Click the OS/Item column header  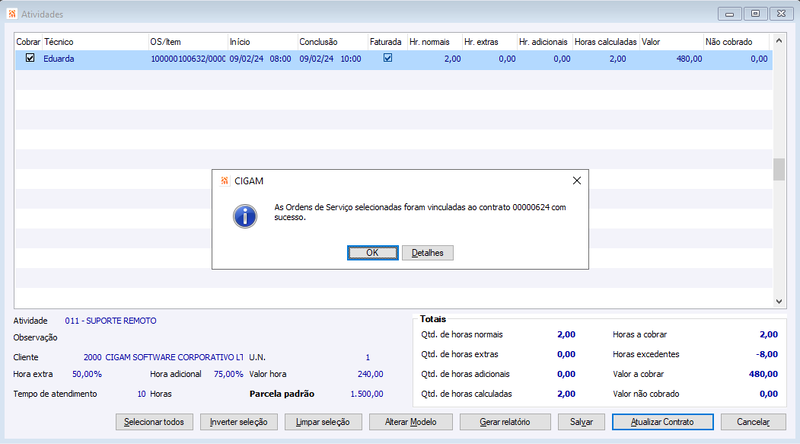(188, 42)
